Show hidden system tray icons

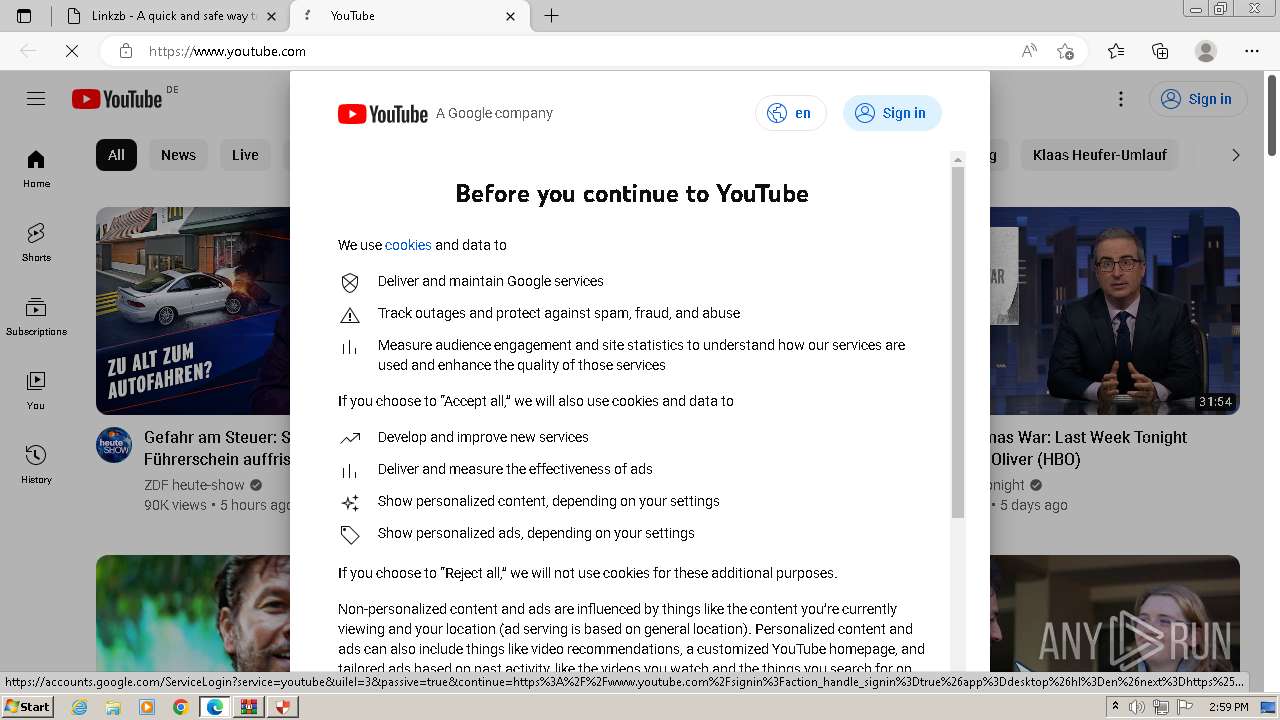tap(1116, 707)
